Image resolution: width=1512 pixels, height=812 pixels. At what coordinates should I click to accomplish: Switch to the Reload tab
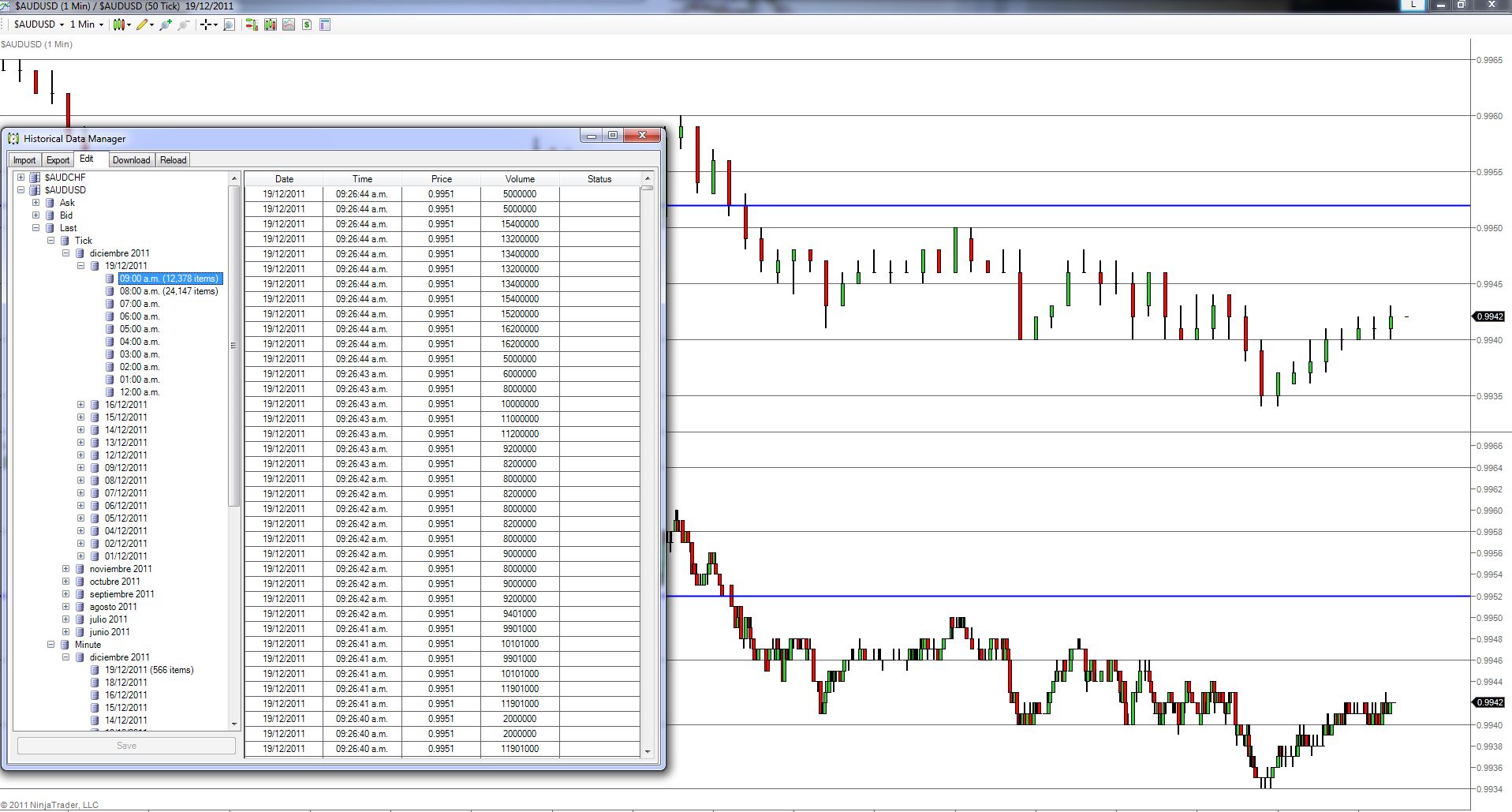174,160
